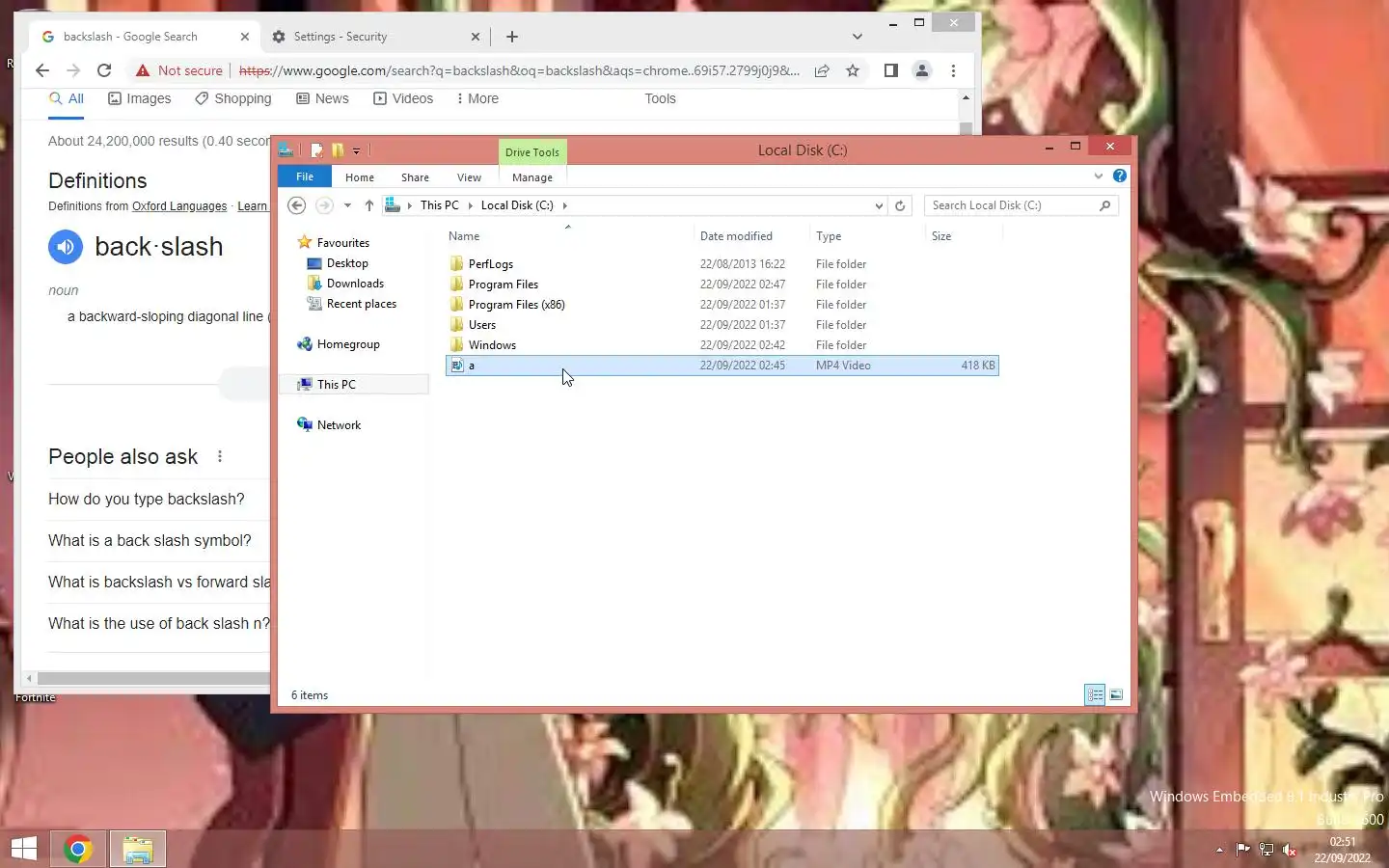Click the magnifier icon in Explorer search box
Screen dimensions: 1389x868
(1105, 205)
